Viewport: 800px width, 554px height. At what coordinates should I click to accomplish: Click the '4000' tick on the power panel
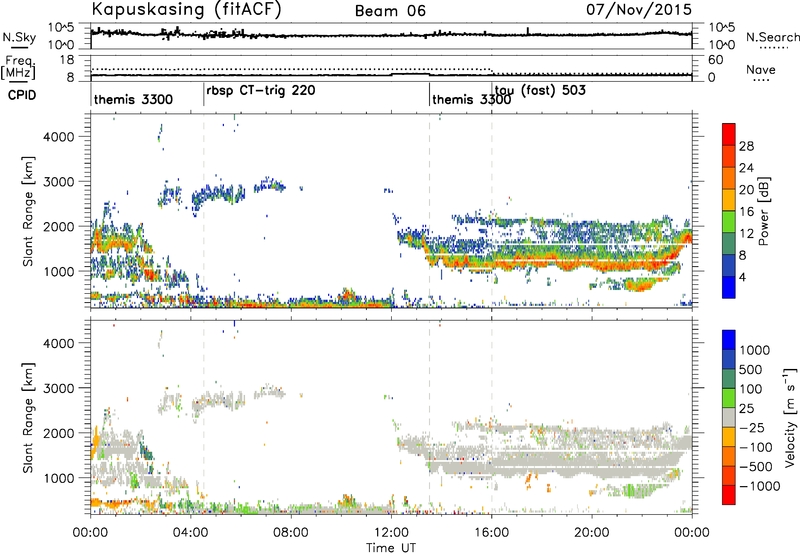coord(59,137)
